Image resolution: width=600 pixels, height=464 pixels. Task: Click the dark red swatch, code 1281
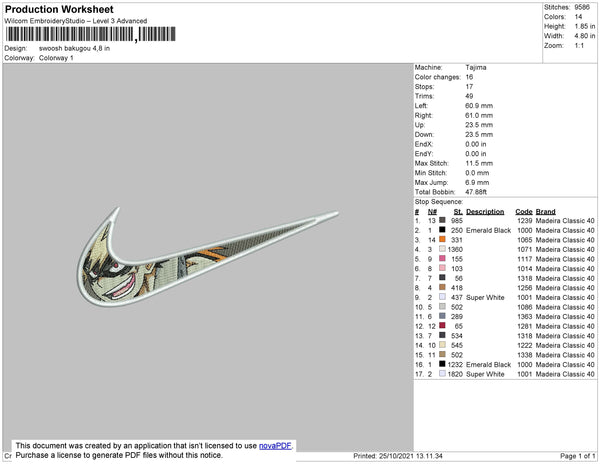pos(442,326)
